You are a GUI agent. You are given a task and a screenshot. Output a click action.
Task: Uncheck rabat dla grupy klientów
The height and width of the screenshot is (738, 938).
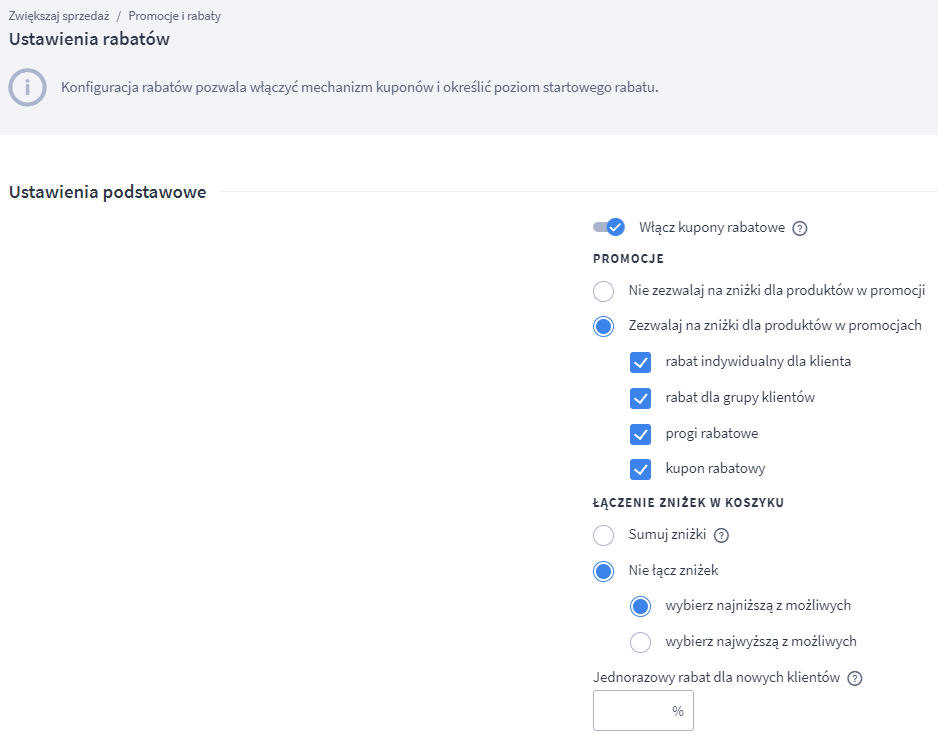pos(640,398)
